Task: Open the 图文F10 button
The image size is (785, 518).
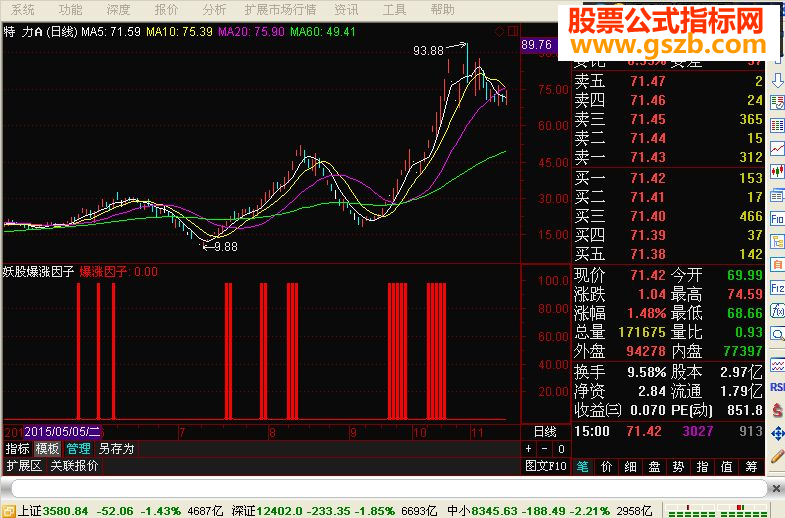Action: point(546,466)
